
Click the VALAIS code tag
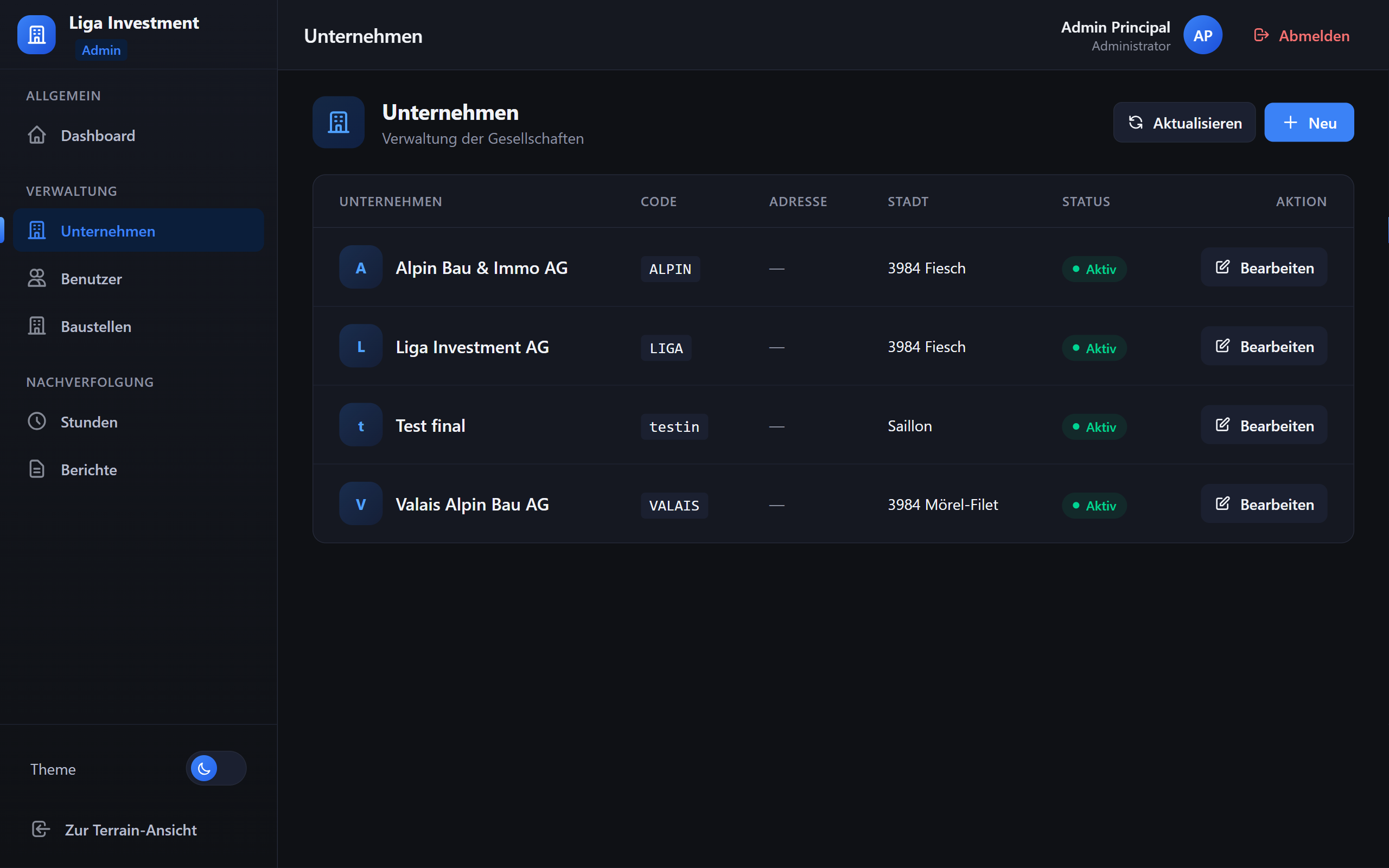[x=674, y=505]
